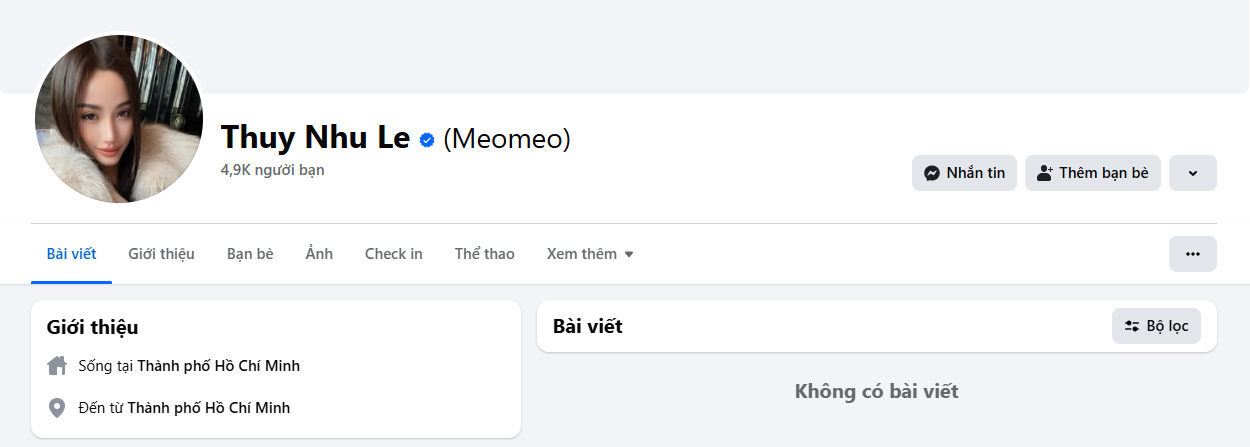Click the home icon beside Sống tại
The width and height of the screenshot is (1250, 447).
point(57,366)
